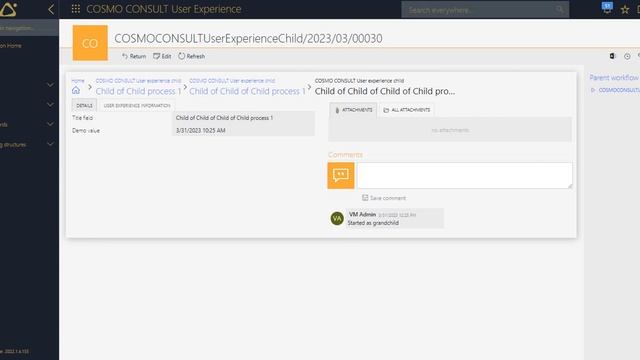Click the COSMO CONSULT User Experience header title

164,9
